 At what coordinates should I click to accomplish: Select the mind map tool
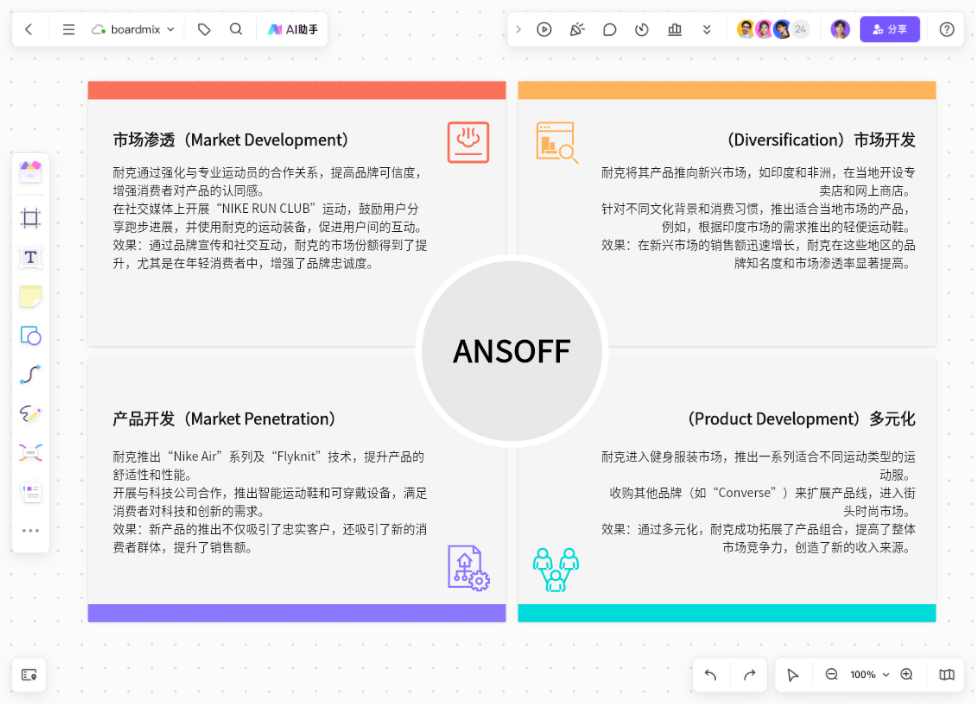(x=30, y=453)
